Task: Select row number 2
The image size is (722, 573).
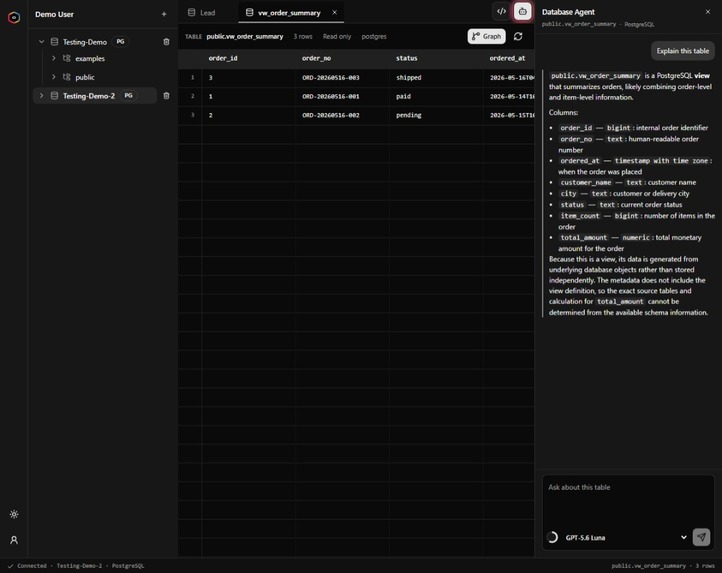Action: tap(192, 97)
